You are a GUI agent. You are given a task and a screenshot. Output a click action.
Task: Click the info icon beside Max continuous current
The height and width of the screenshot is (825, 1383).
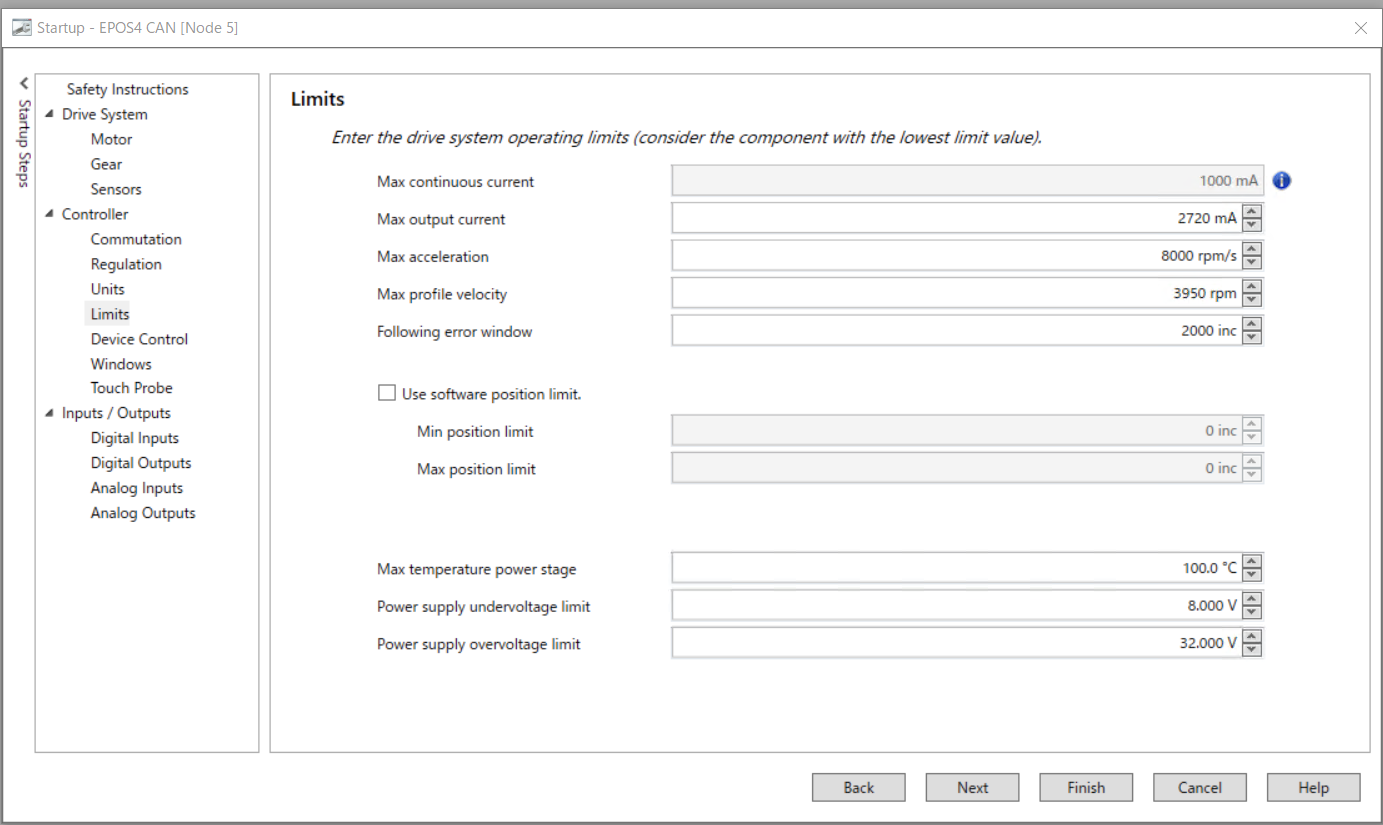point(1282,181)
